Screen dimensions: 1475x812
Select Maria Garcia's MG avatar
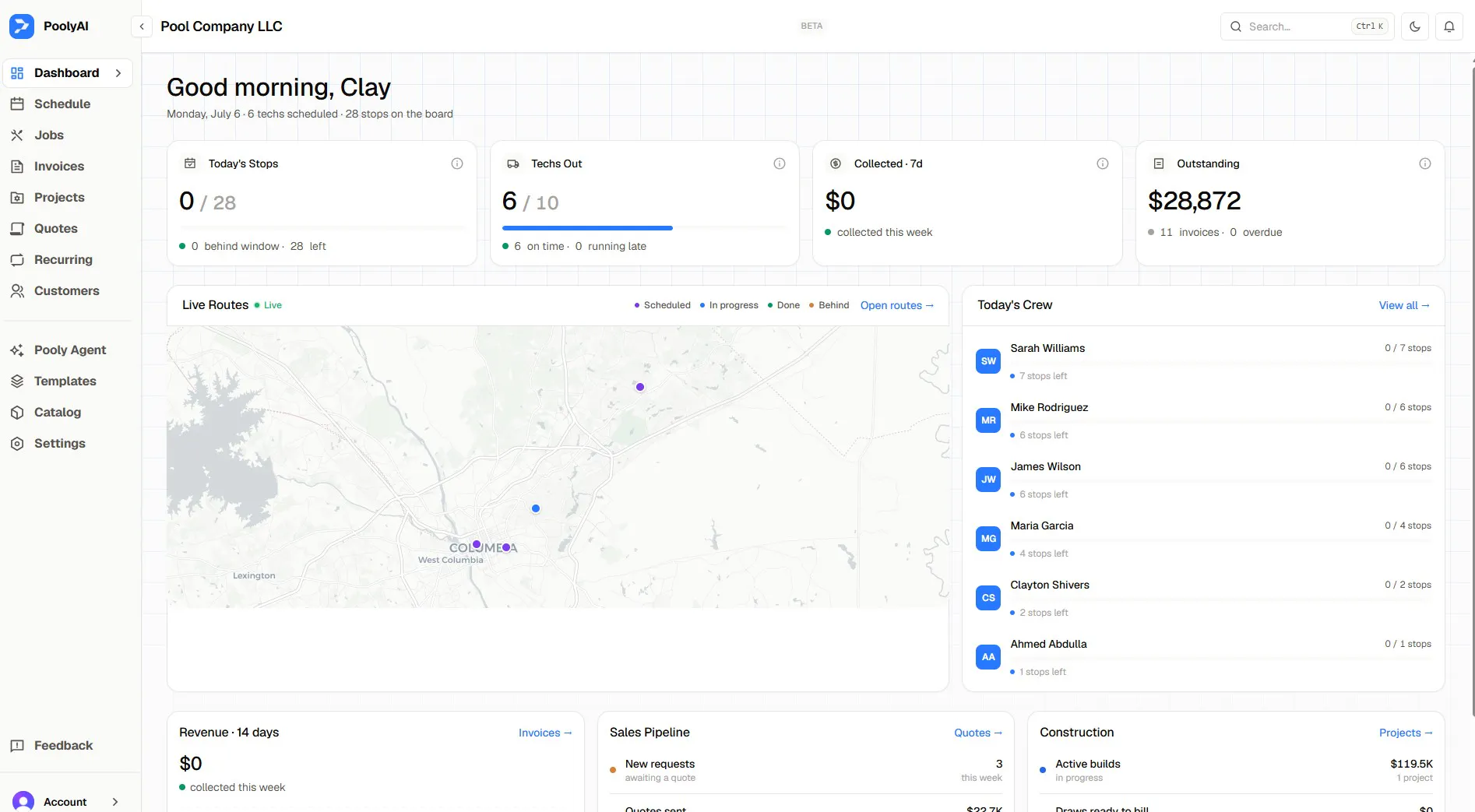pos(988,539)
